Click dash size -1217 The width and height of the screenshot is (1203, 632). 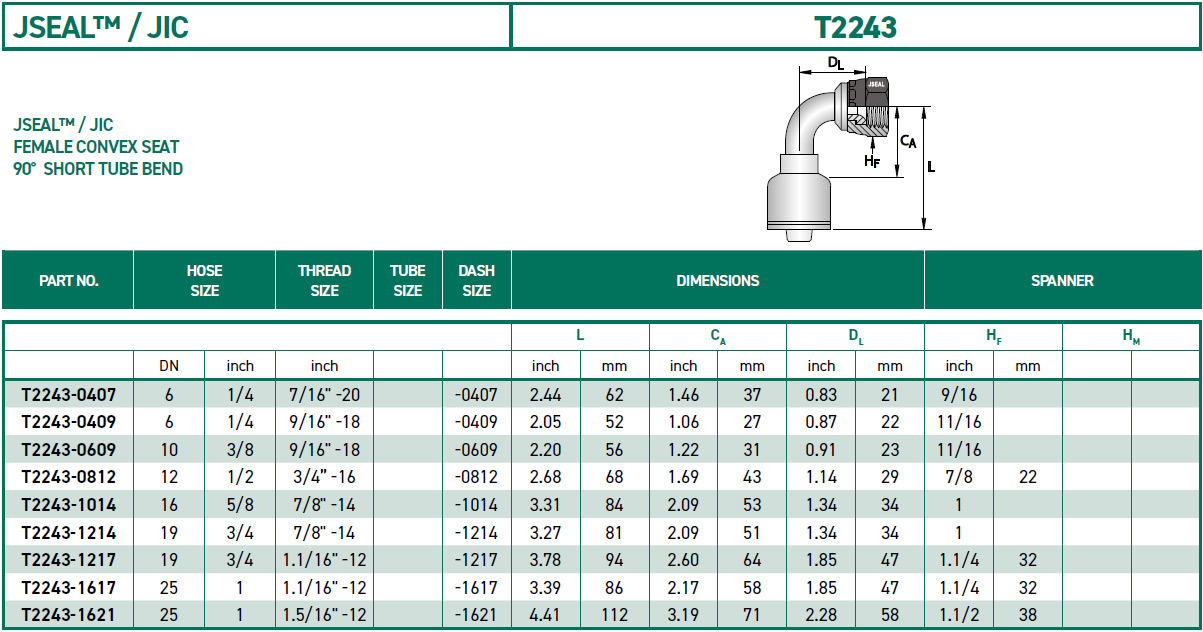click(x=476, y=560)
